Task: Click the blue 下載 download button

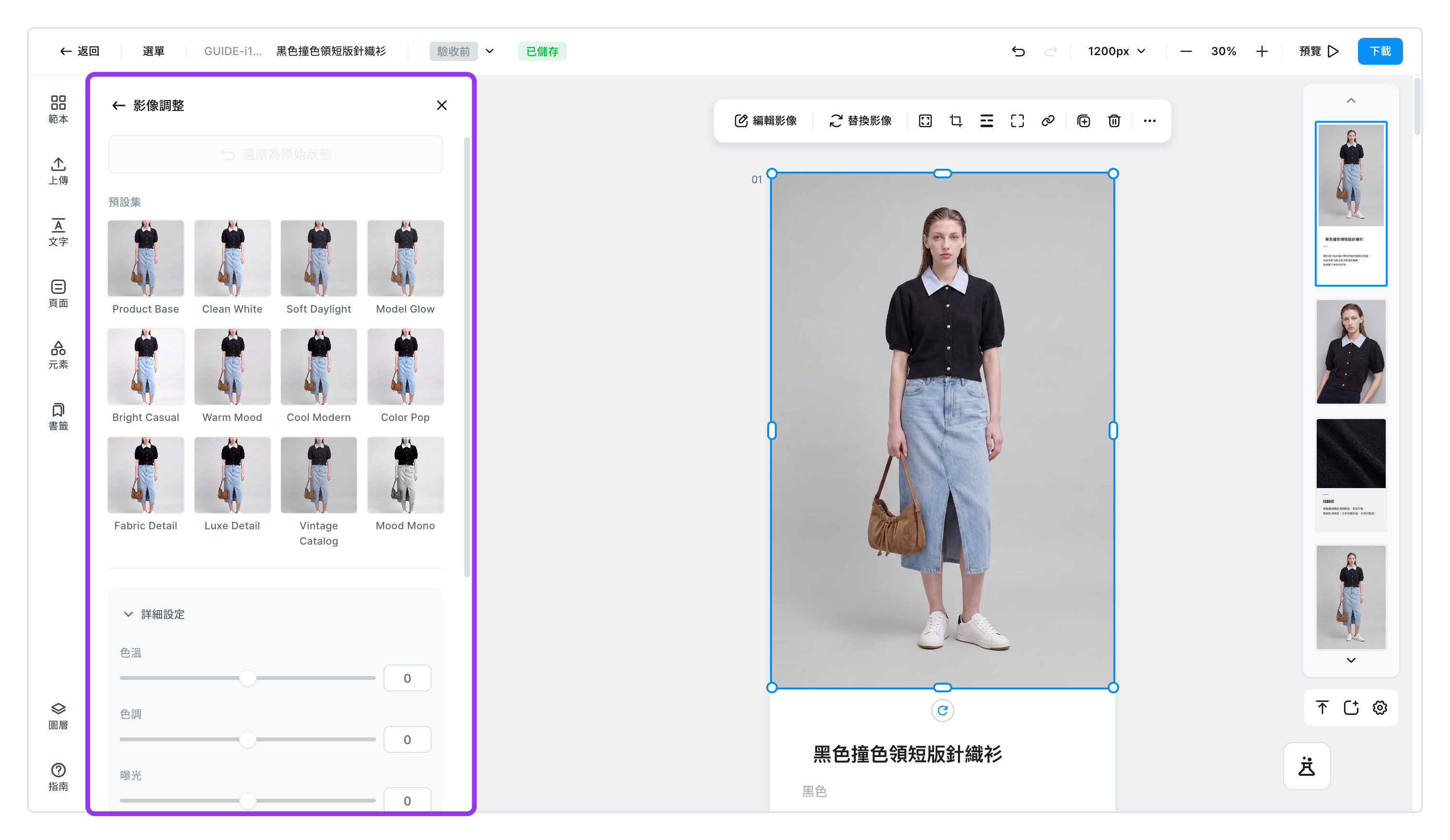Action: click(x=1380, y=51)
